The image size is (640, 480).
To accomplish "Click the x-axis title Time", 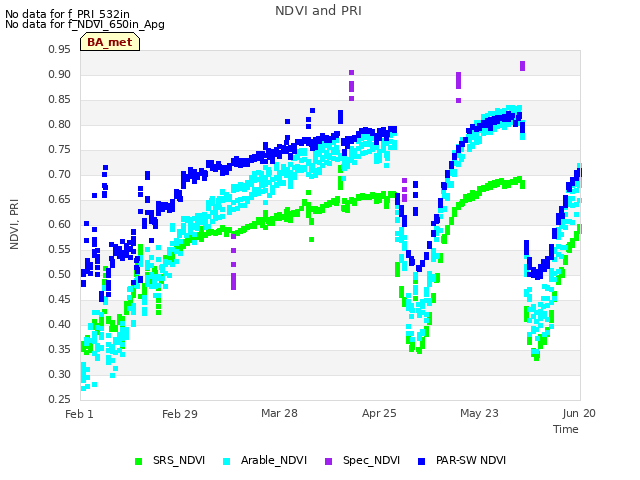I will 566,429.
